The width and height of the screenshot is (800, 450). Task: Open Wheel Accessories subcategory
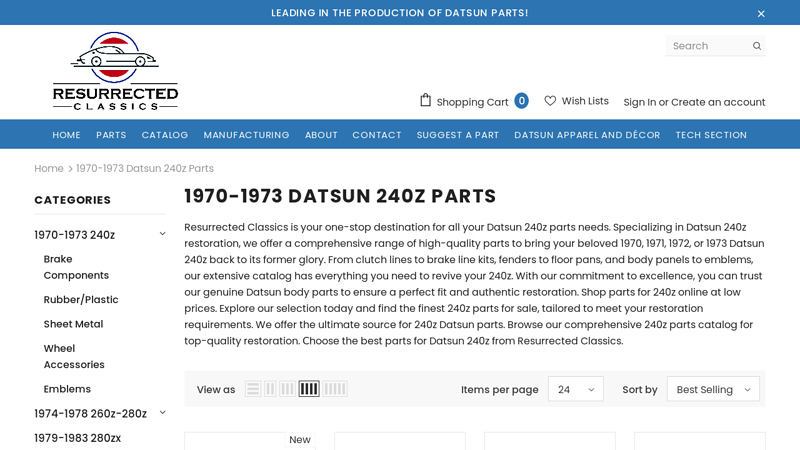tap(74, 356)
